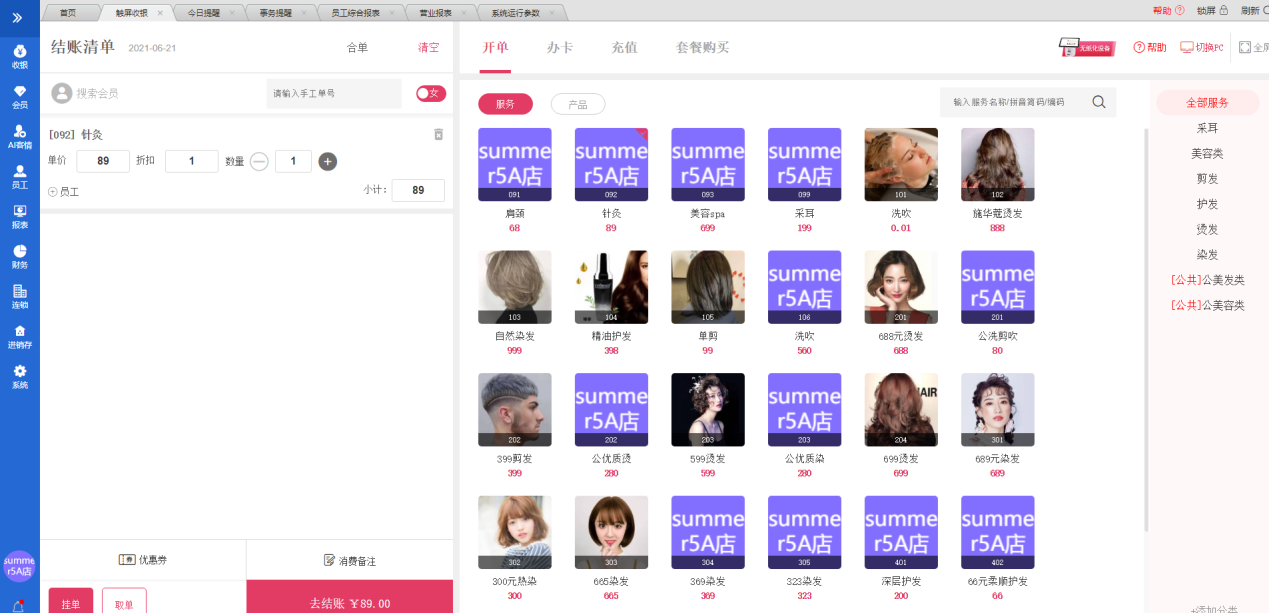
Task: Select the 服务 services filter pill
Action: click(x=505, y=104)
